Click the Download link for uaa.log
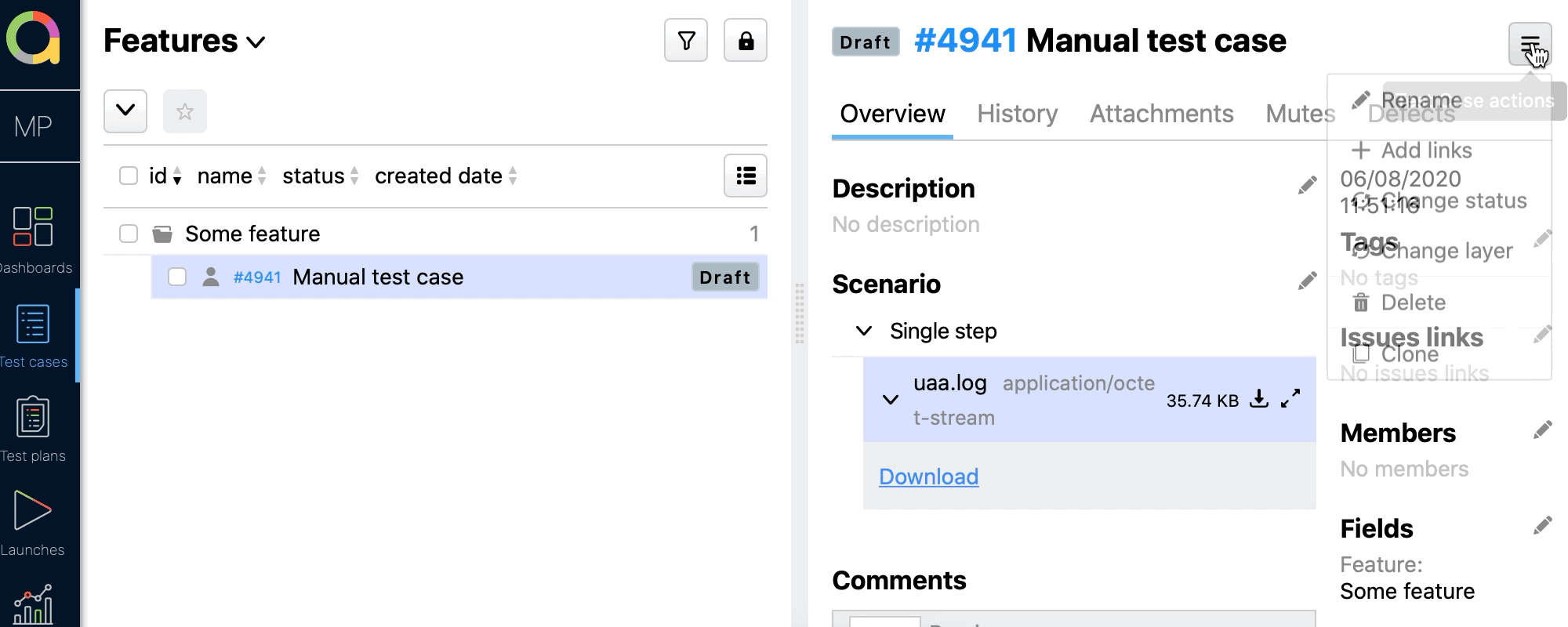Image resolution: width=1568 pixels, height=627 pixels. [928, 477]
